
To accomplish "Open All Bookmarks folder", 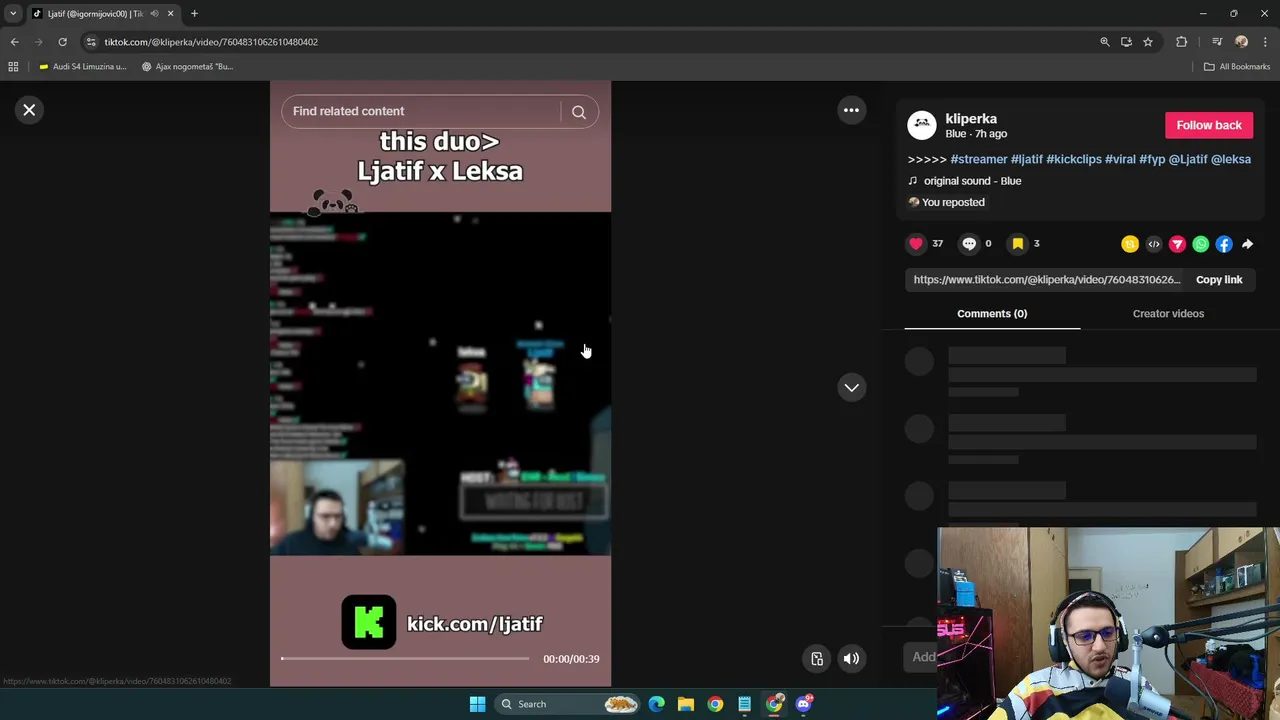I will click(1237, 67).
